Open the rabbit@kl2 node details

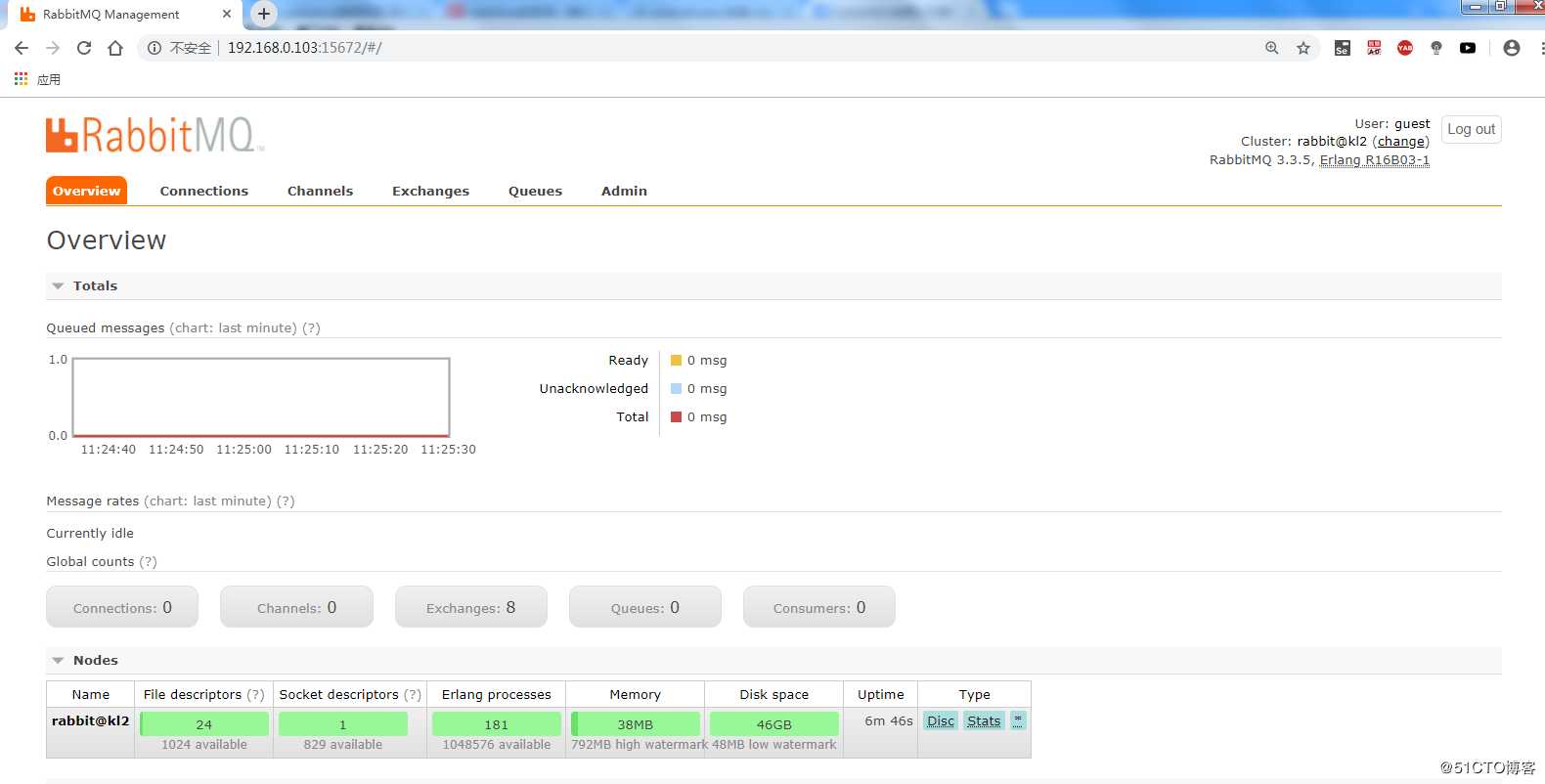(x=90, y=720)
